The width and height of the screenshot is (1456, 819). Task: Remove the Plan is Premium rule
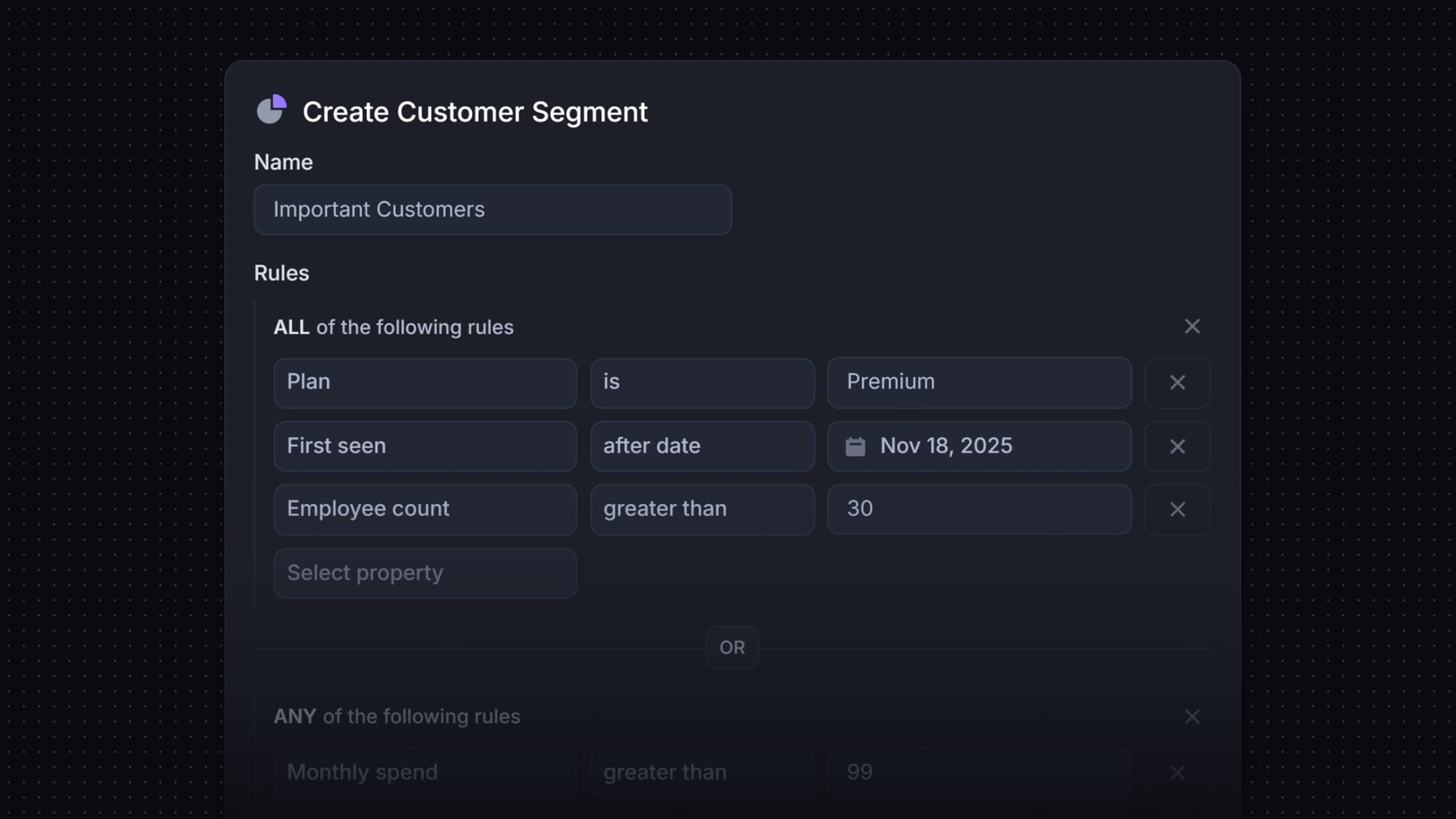coord(1177,383)
